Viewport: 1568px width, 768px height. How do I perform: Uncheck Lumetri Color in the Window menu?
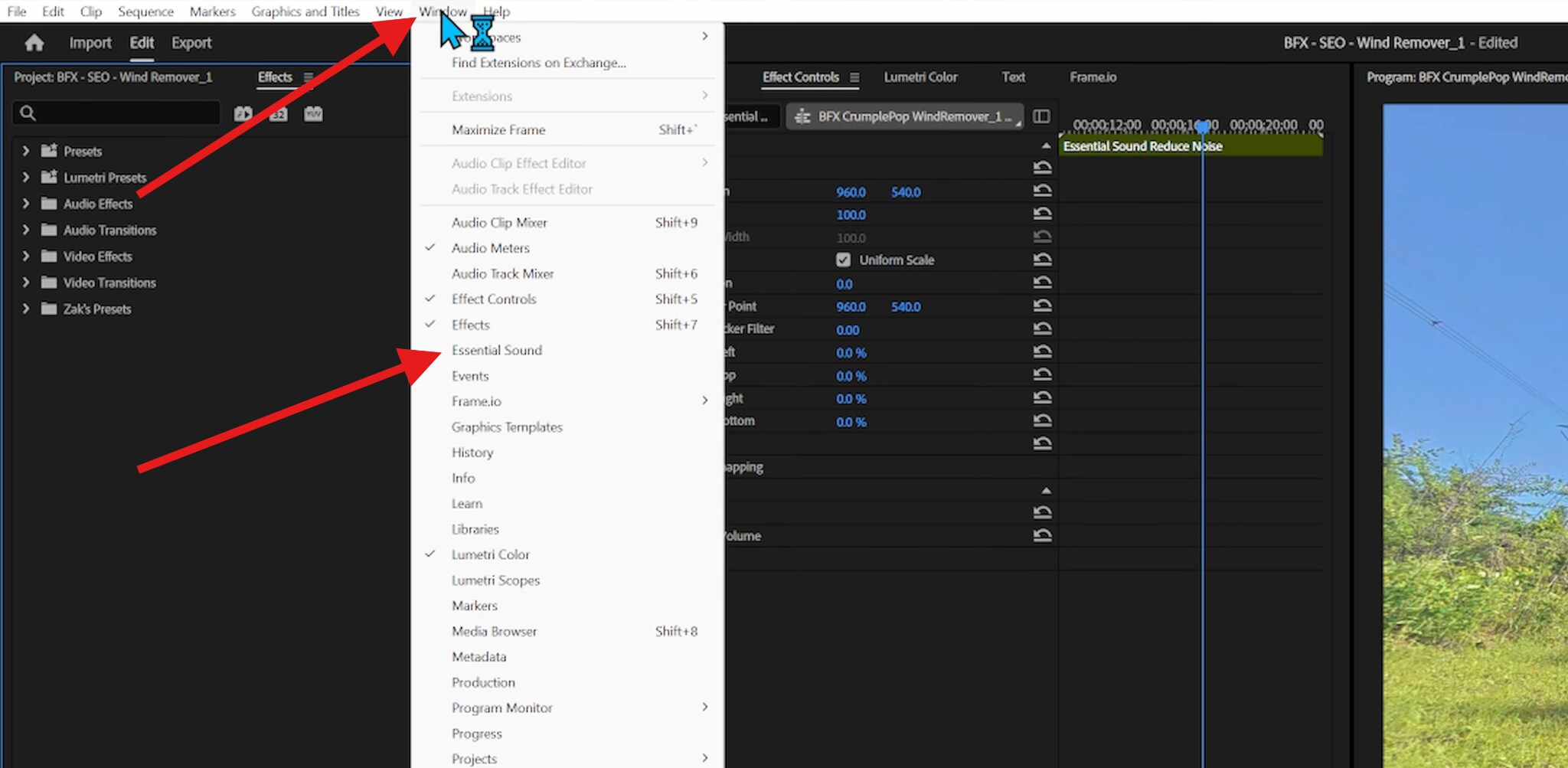pyautogui.click(x=491, y=554)
